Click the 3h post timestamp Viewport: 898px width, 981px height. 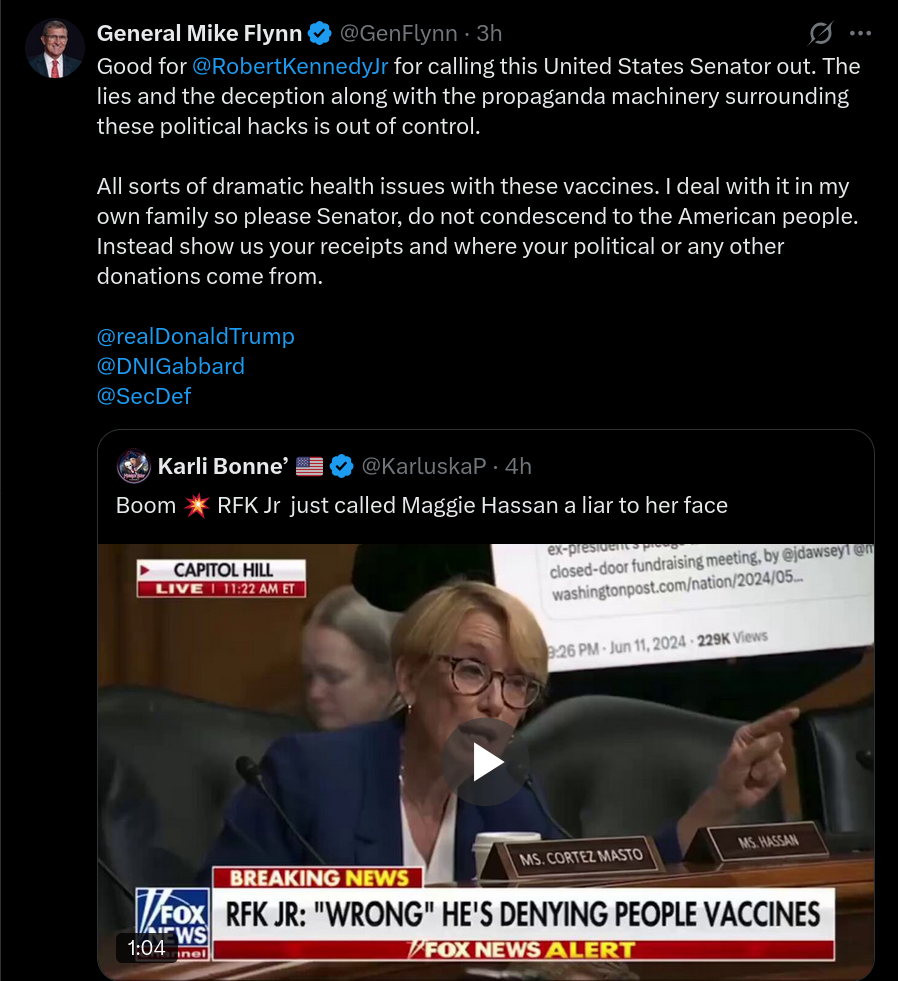coord(489,33)
